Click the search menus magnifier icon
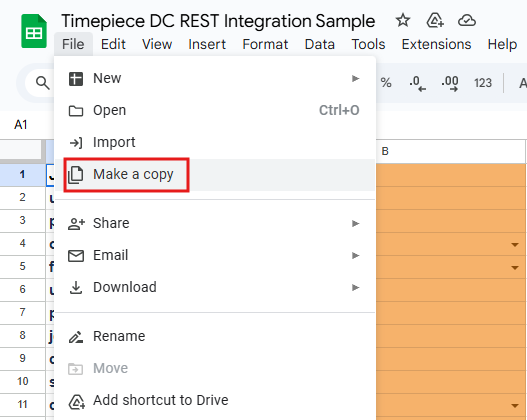 tap(43, 83)
